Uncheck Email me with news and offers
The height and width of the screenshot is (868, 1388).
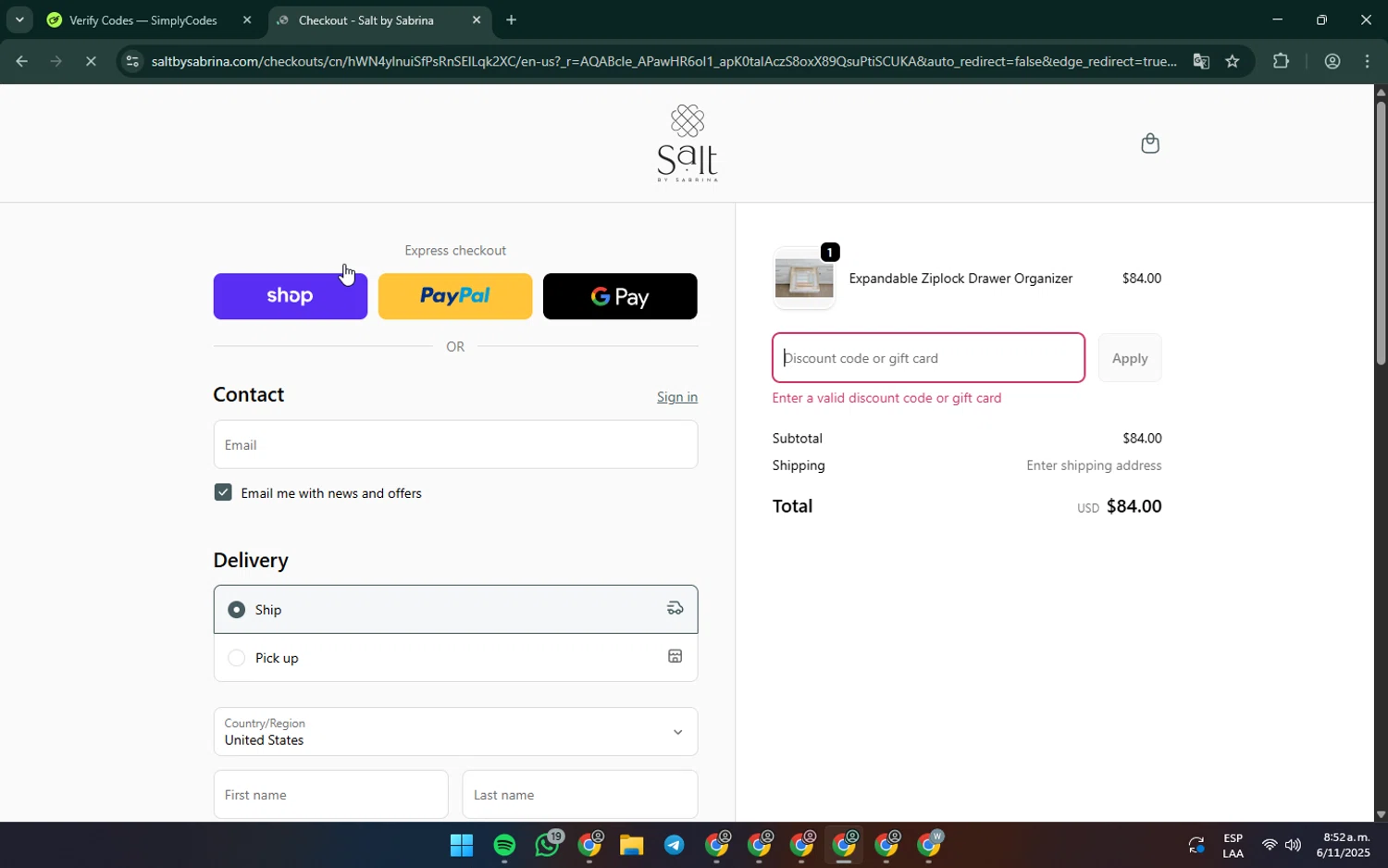point(223,492)
